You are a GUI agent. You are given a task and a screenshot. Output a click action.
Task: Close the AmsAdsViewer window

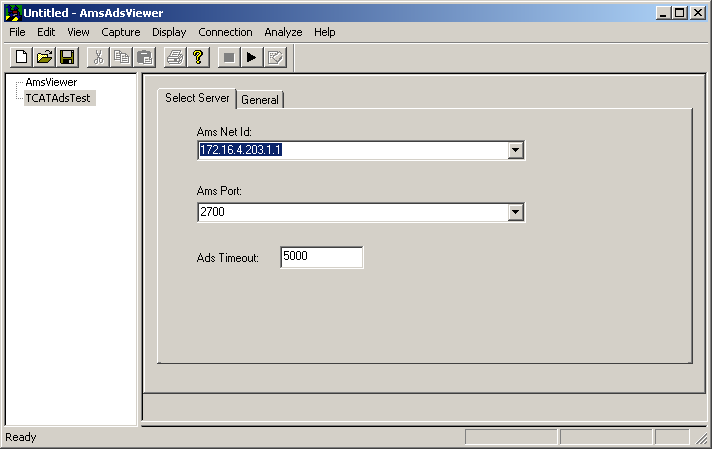[697, 13]
